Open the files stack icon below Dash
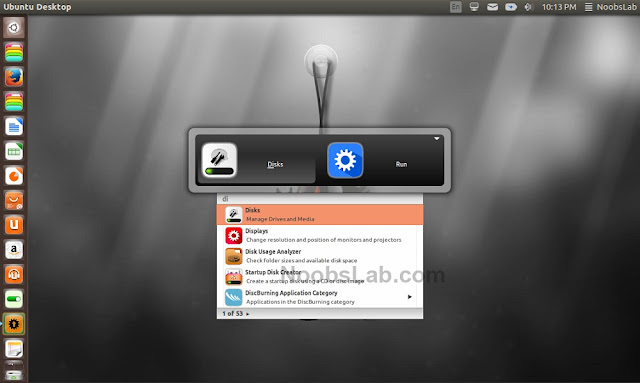Viewport: 640px width, 383px height. [x=14, y=53]
